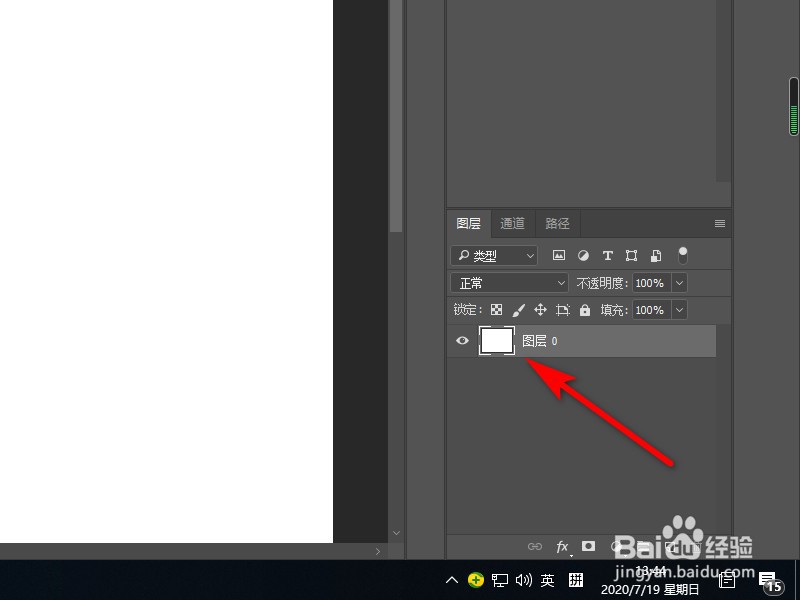Open the network tray icon

click(499, 580)
